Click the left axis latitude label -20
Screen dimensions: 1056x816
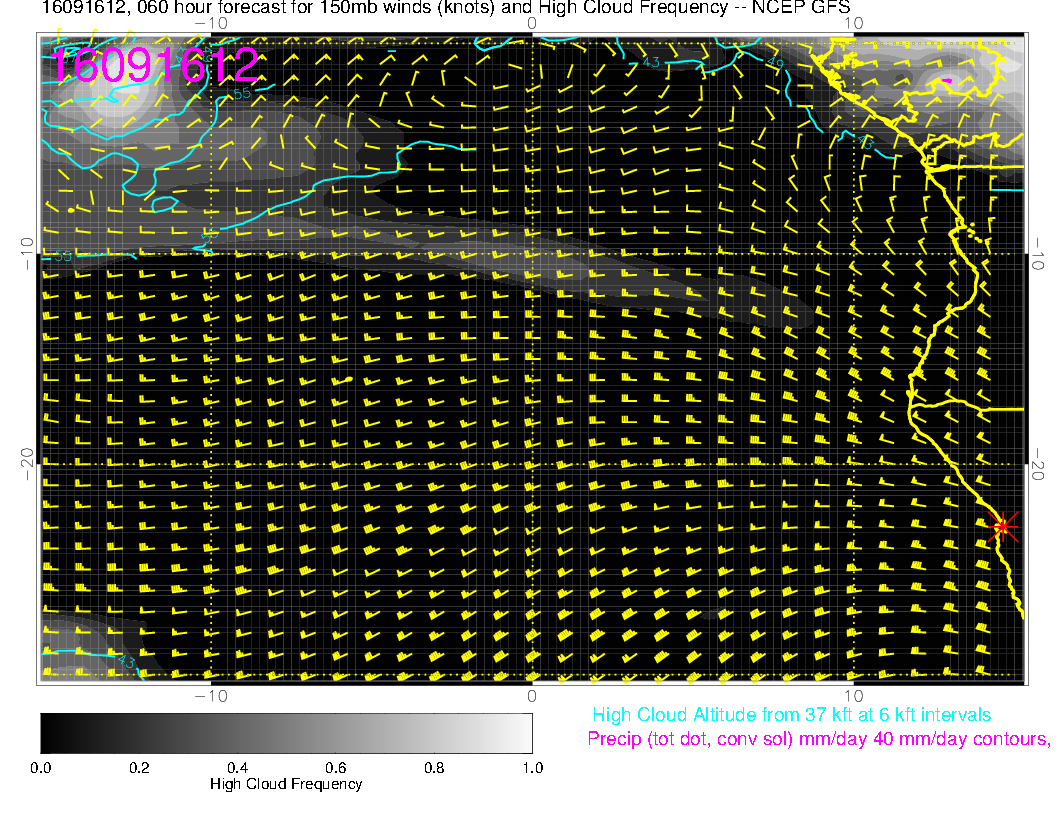click(26, 462)
